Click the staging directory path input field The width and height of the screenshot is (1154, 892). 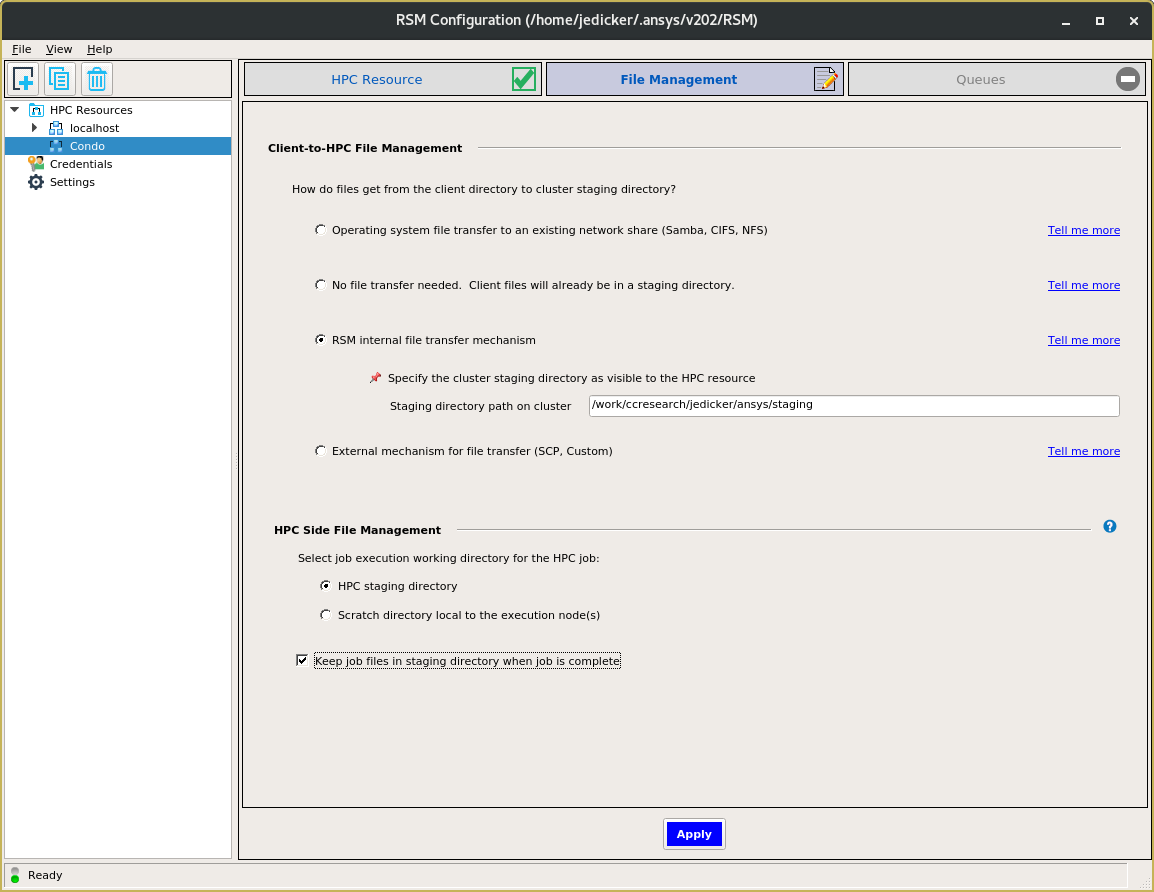(x=854, y=406)
